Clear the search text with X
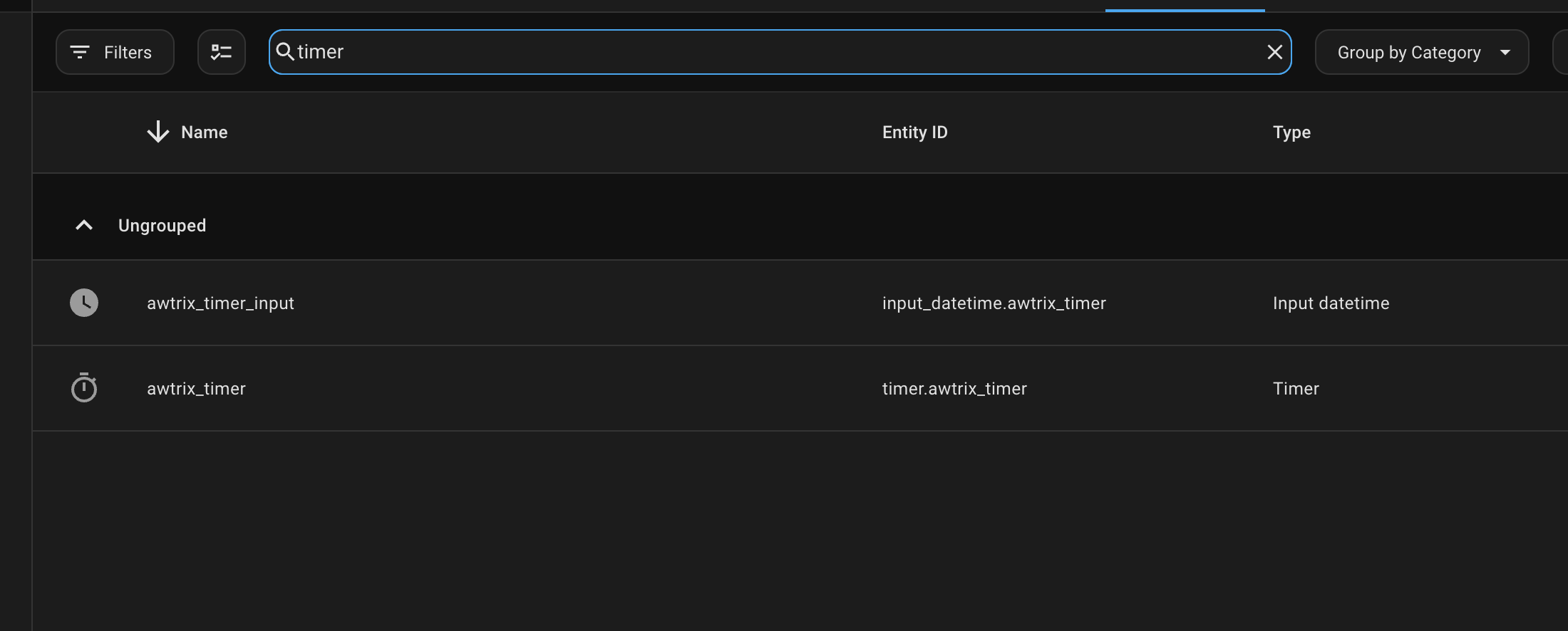 1274,52
